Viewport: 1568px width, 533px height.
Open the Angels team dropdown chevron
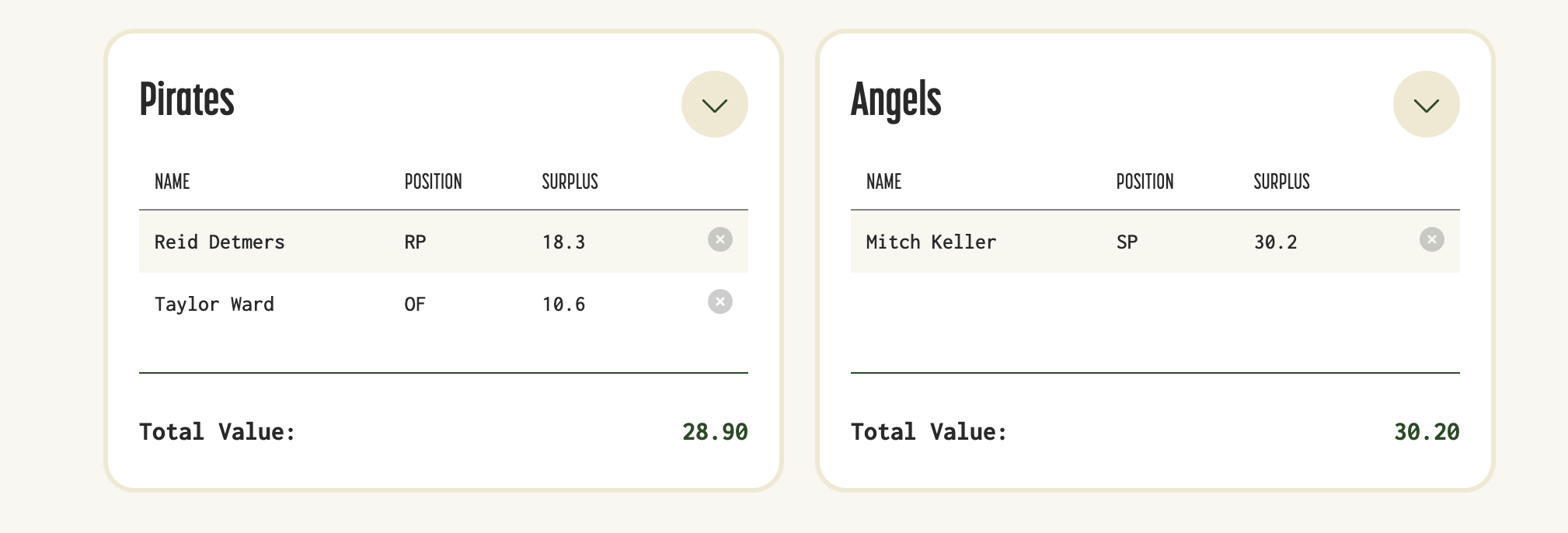click(x=1427, y=104)
